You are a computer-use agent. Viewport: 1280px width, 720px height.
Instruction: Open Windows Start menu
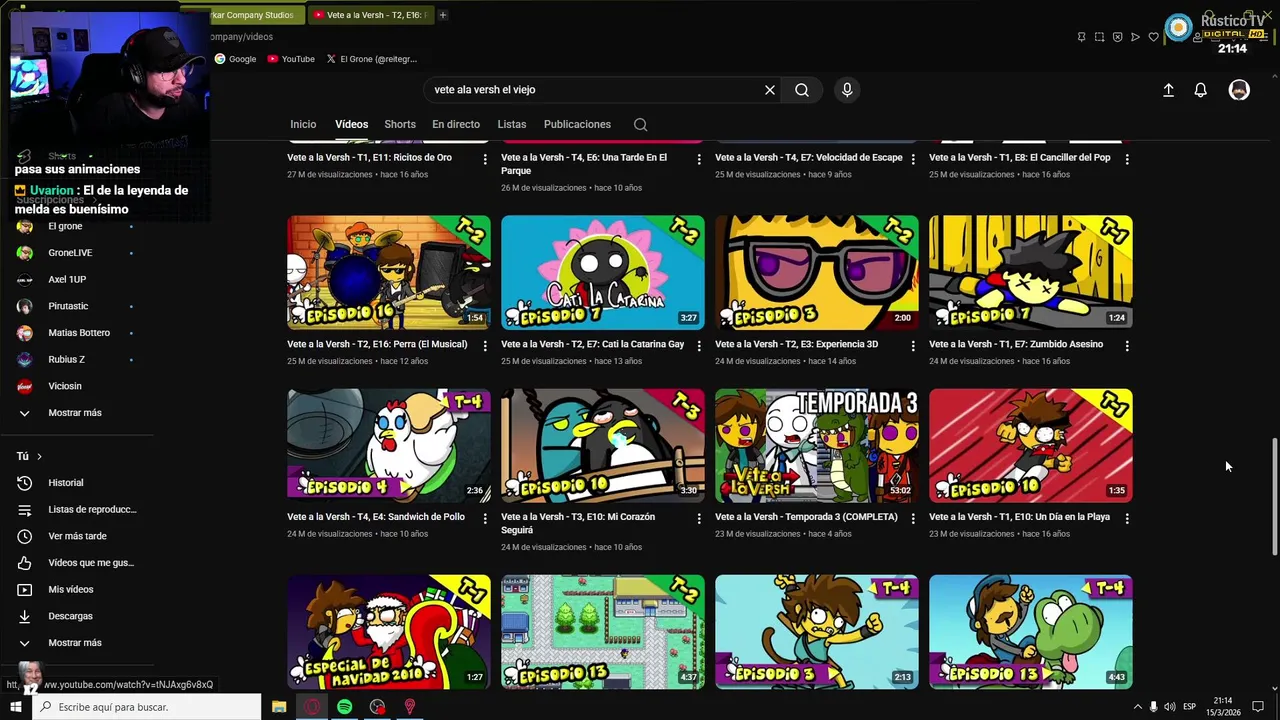[16, 707]
